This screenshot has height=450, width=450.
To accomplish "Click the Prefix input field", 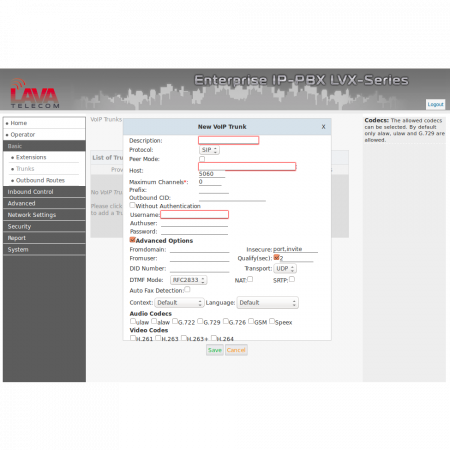I will (x=214, y=190).
